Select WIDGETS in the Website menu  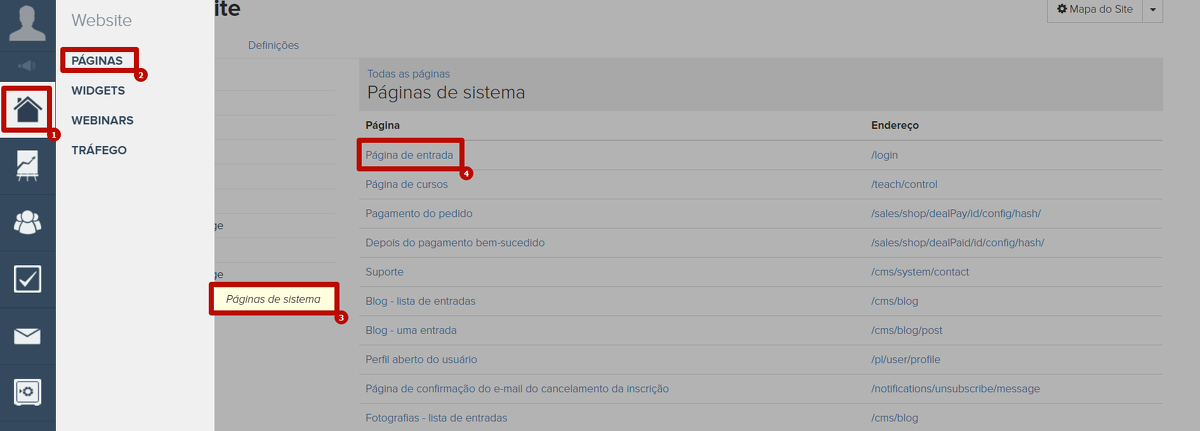(x=98, y=90)
